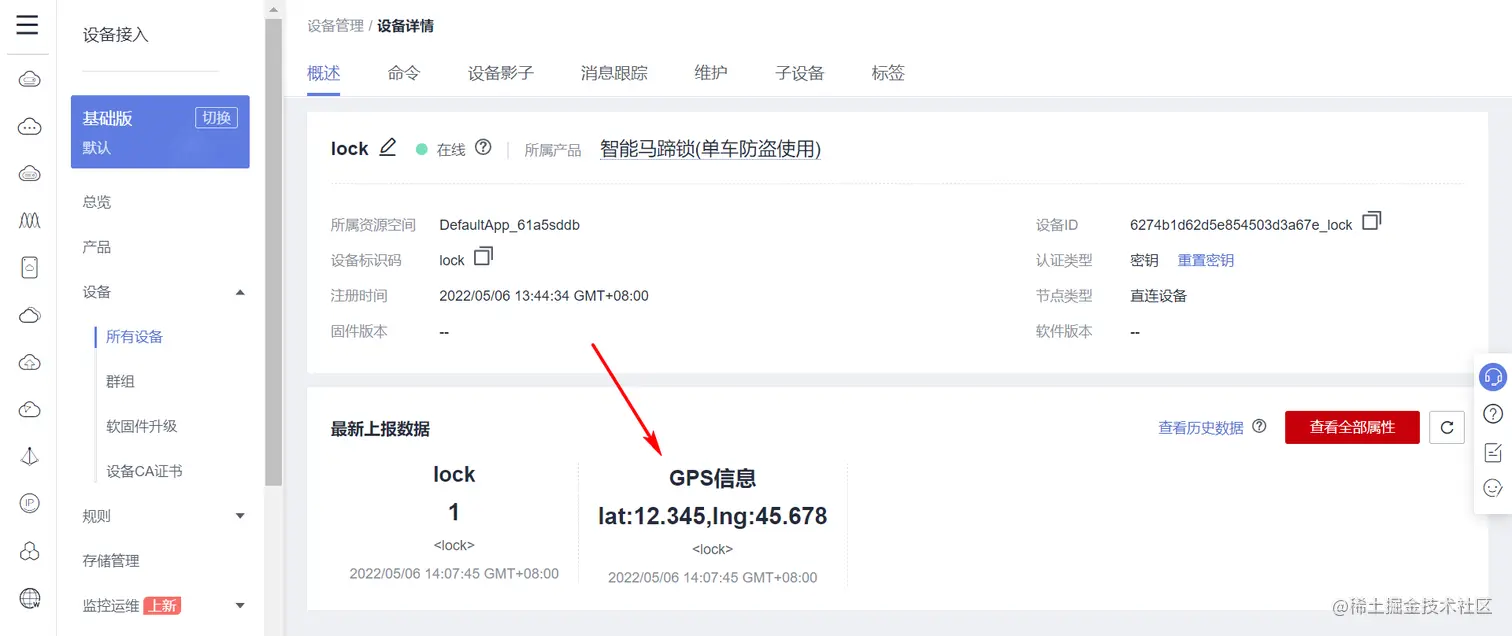Click registration time 2022/05/06 13:44:34
1512x636 pixels.
[544, 296]
